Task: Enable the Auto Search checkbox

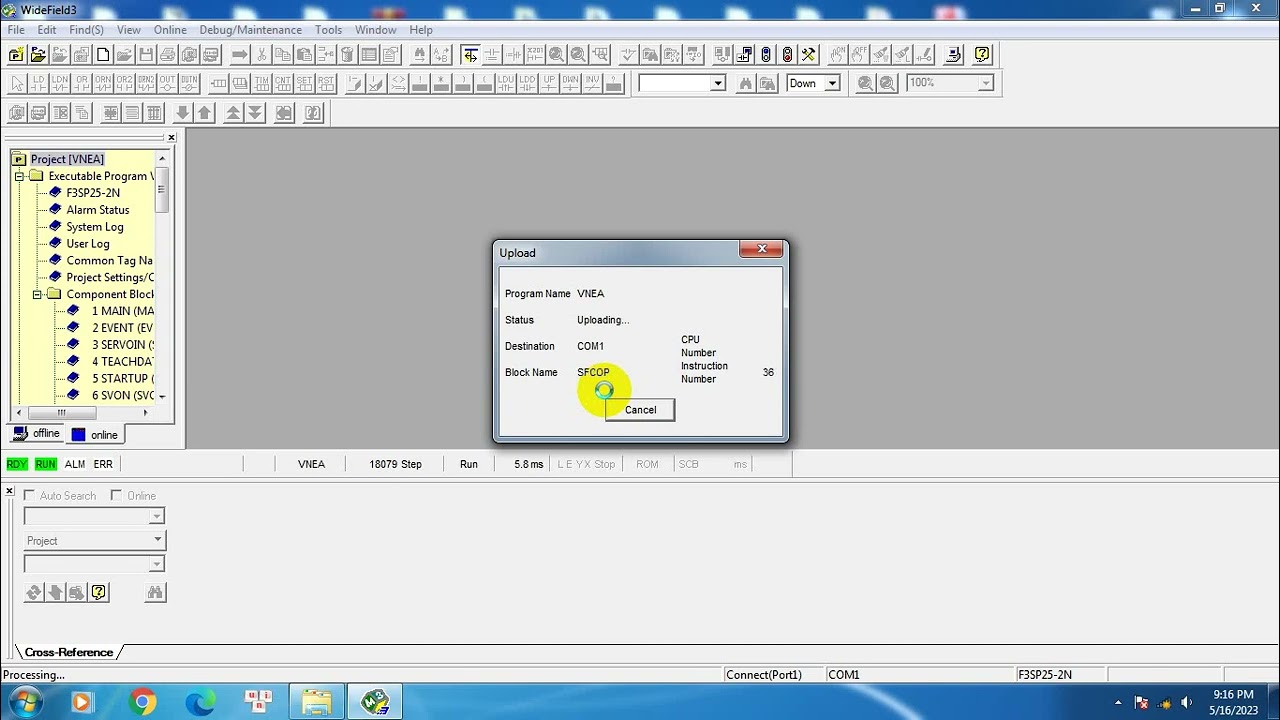Action: pos(30,496)
